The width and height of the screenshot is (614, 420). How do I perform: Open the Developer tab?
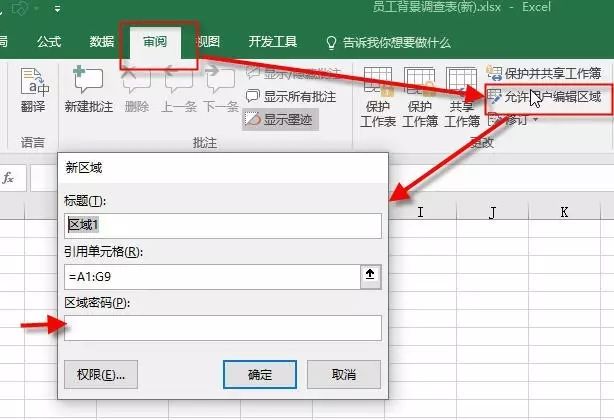pyautogui.click(x=273, y=41)
